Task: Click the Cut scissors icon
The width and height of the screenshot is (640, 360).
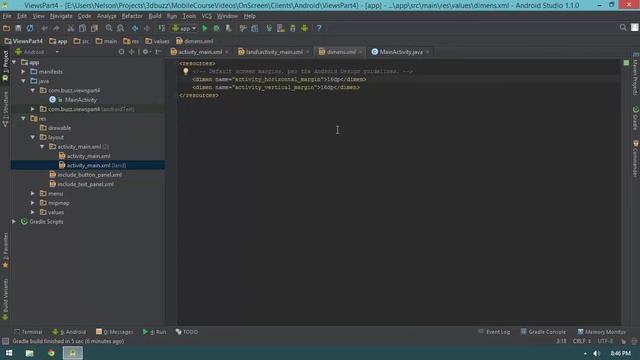Action: pyautogui.click(x=71, y=28)
